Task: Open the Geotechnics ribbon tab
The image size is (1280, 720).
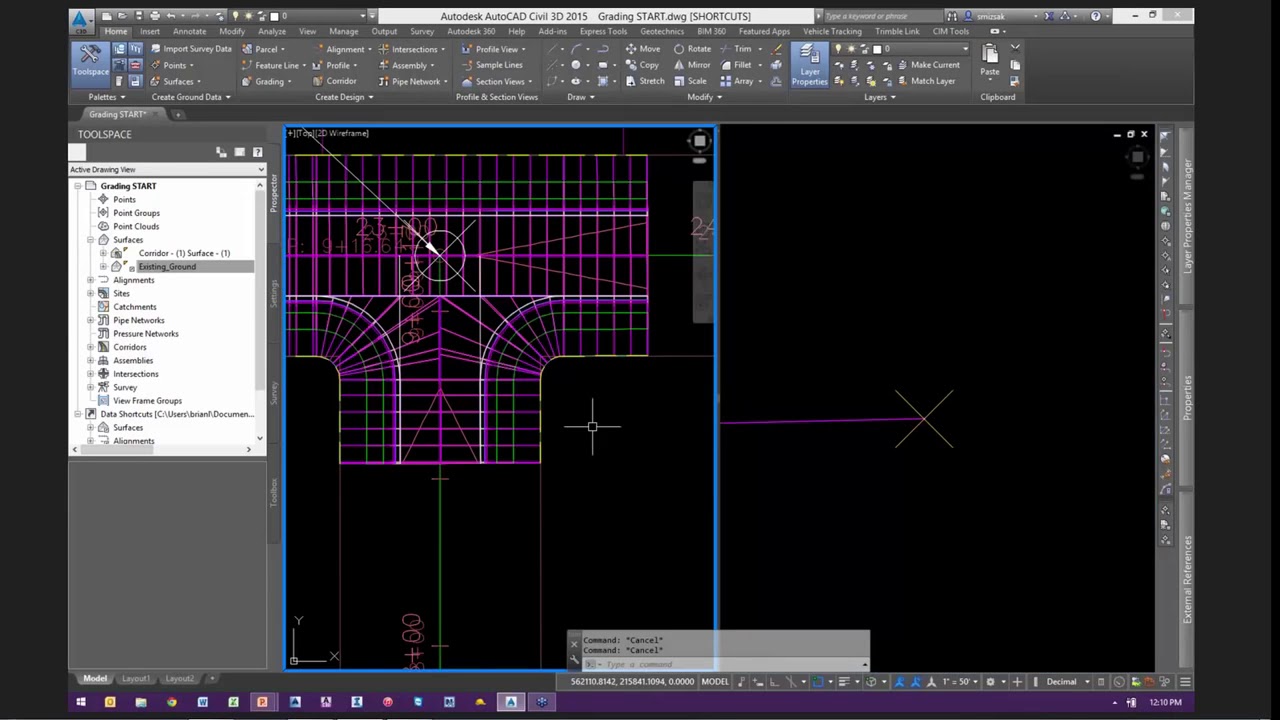Action: [662, 31]
